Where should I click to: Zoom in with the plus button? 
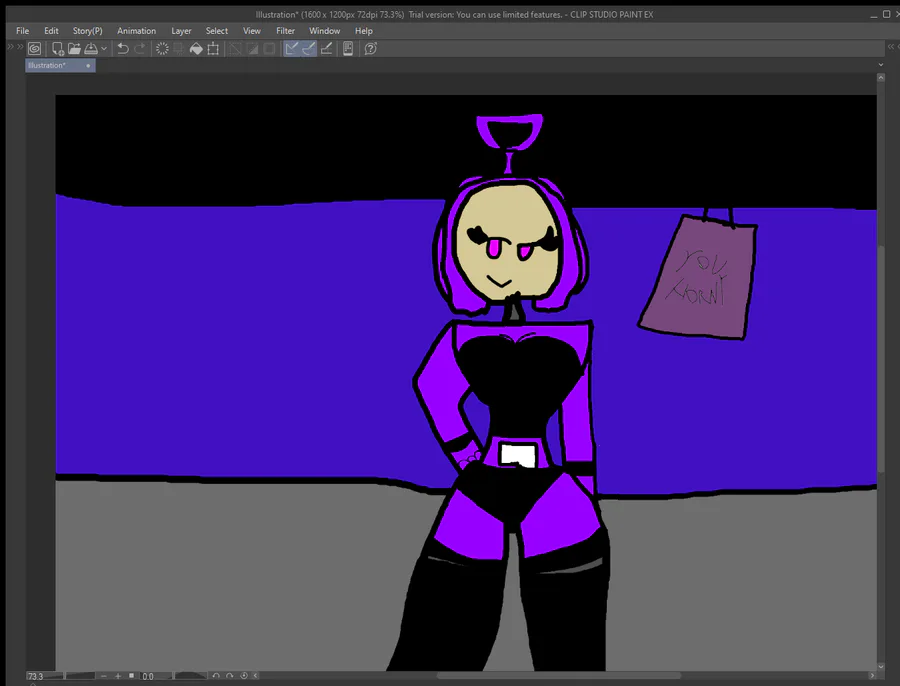click(x=118, y=676)
